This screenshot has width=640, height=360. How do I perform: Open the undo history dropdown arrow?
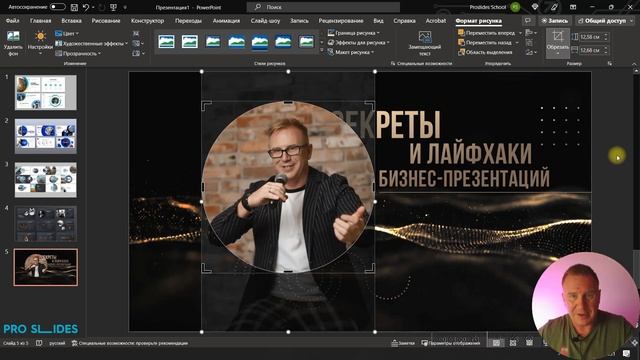point(93,7)
